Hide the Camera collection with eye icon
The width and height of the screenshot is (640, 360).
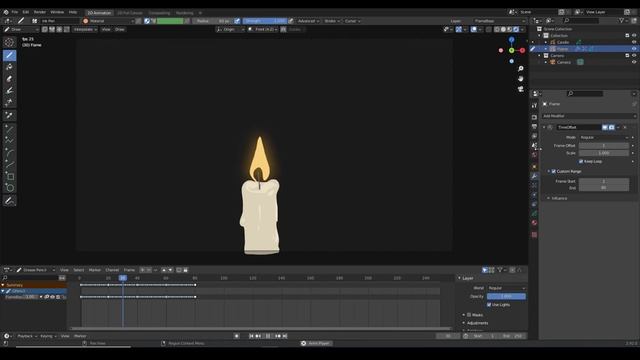634,56
